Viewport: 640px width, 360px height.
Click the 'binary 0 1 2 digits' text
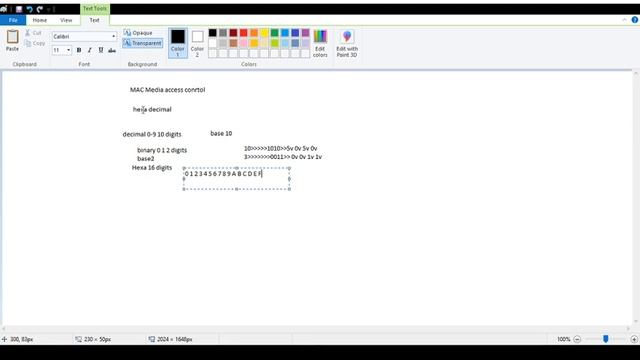(x=162, y=150)
